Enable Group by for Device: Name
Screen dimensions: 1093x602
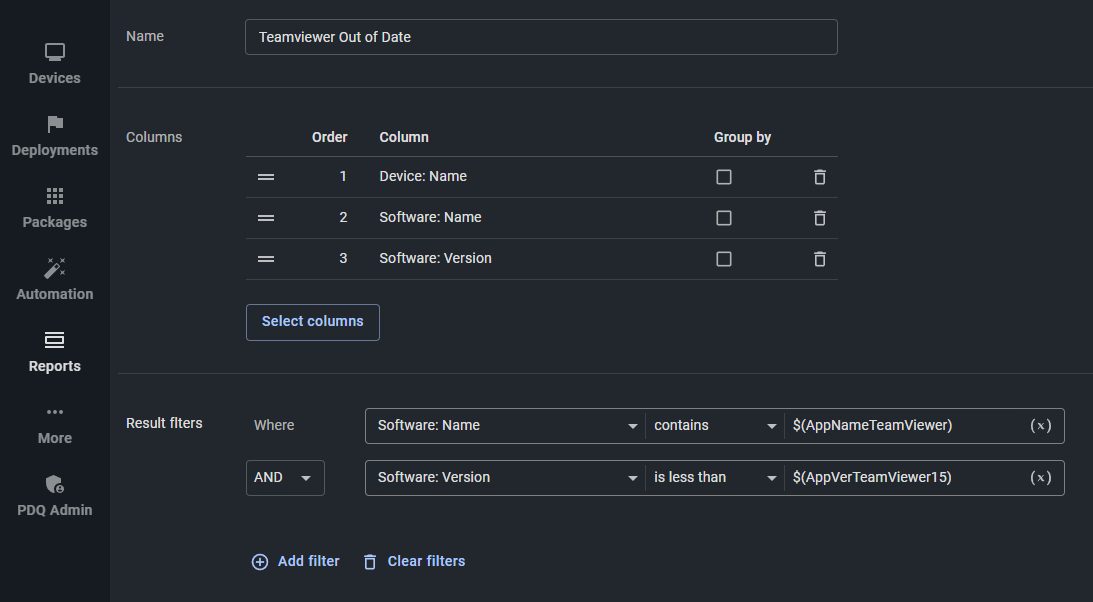point(724,177)
